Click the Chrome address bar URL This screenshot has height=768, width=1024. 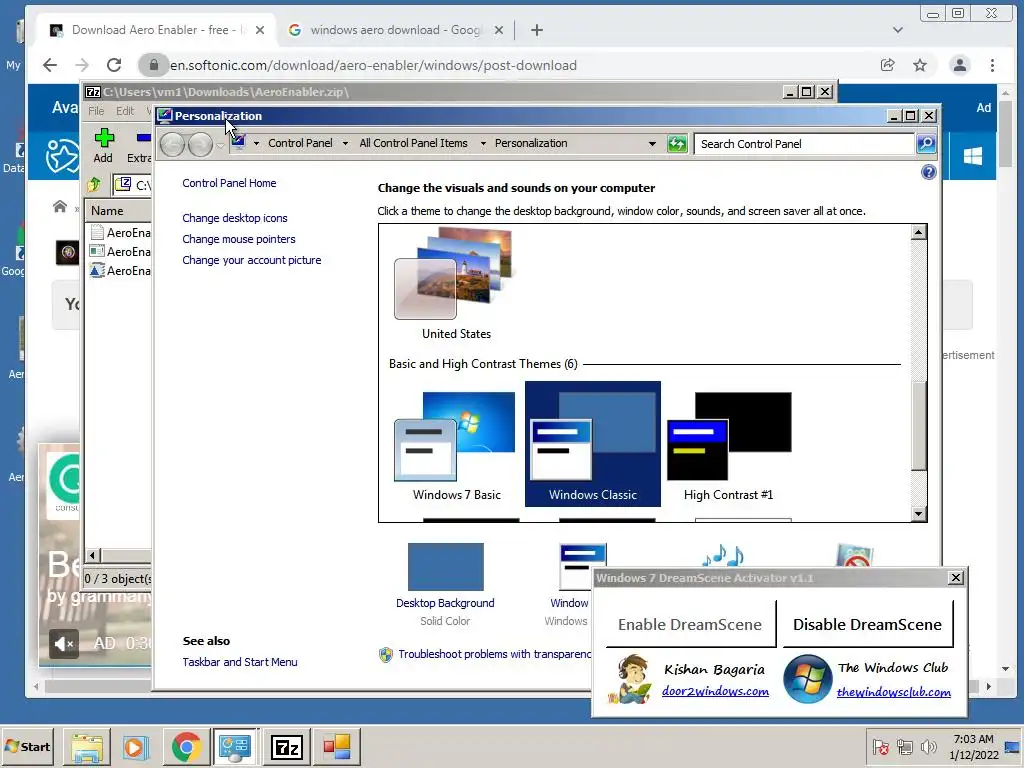click(x=373, y=65)
